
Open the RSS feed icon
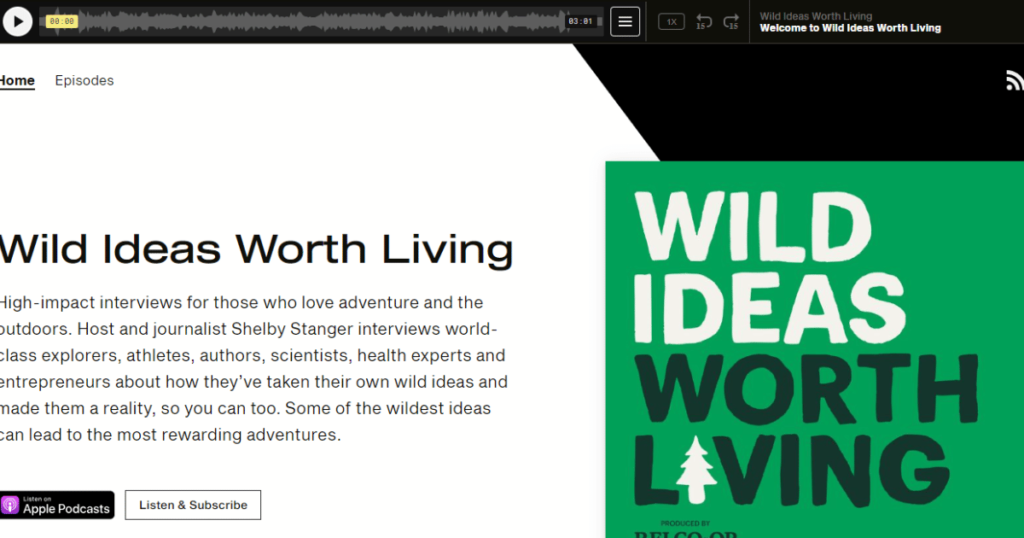(x=1014, y=80)
